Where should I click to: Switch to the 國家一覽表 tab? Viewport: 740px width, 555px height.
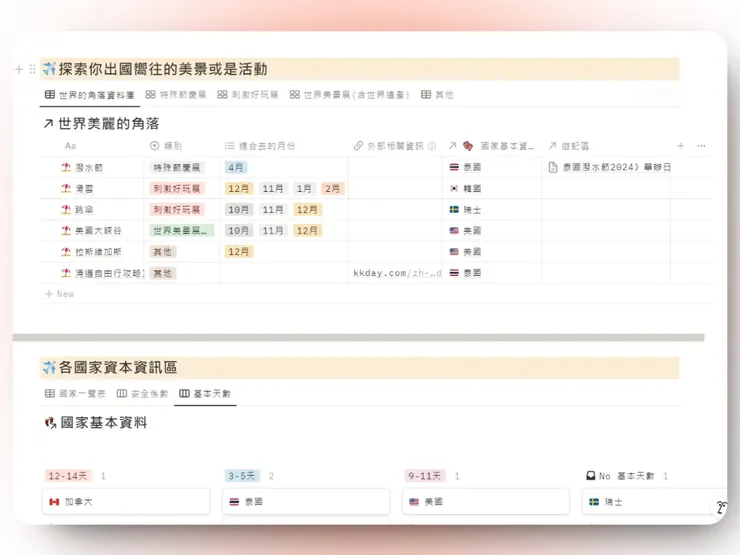click(75, 394)
